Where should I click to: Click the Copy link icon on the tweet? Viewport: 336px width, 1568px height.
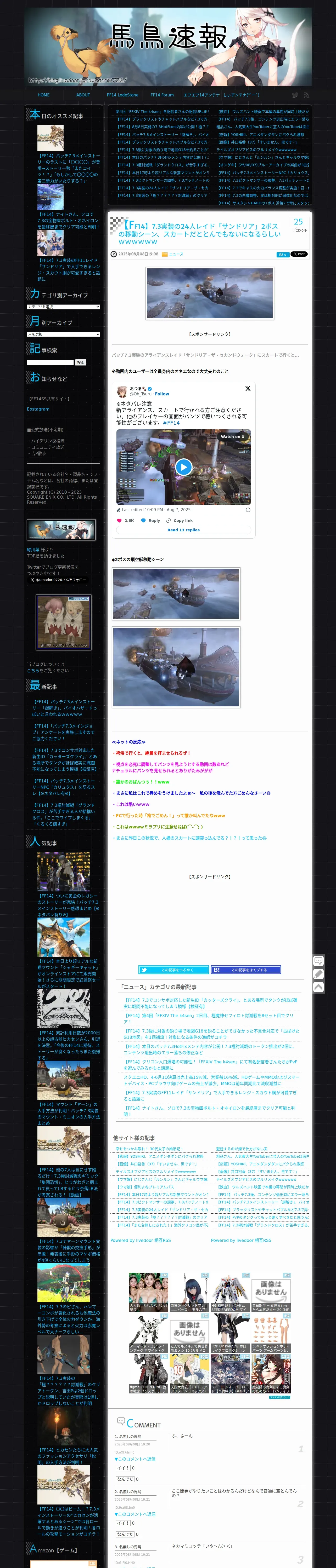tap(168, 520)
